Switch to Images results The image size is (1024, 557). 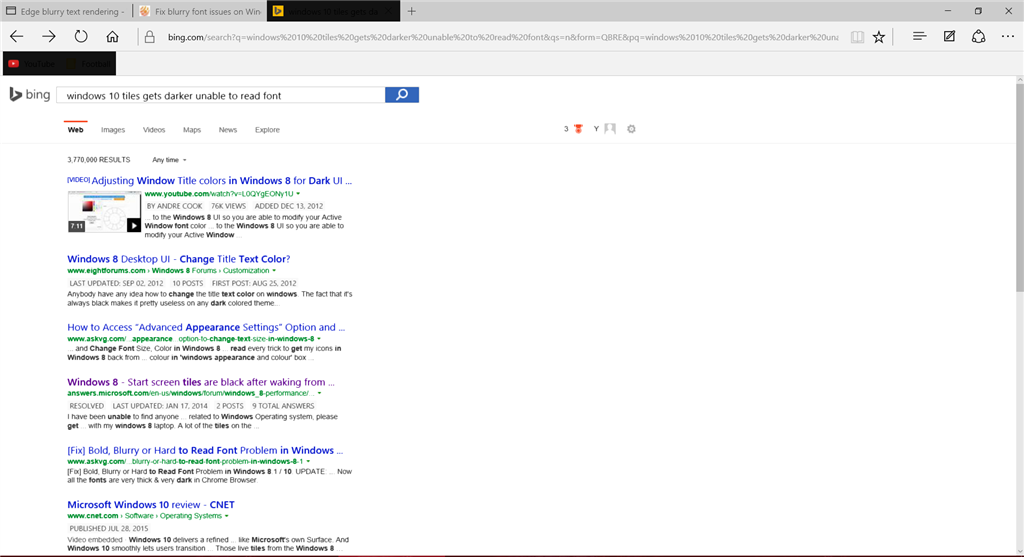tap(113, 130)
